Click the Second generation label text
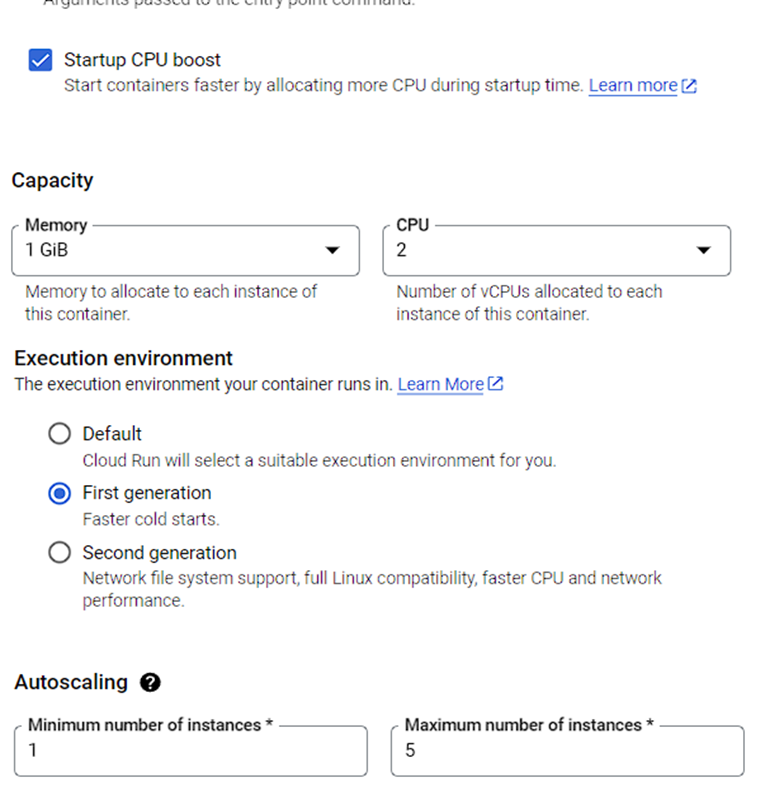This screenshot has height=803, width=770. 159,553
